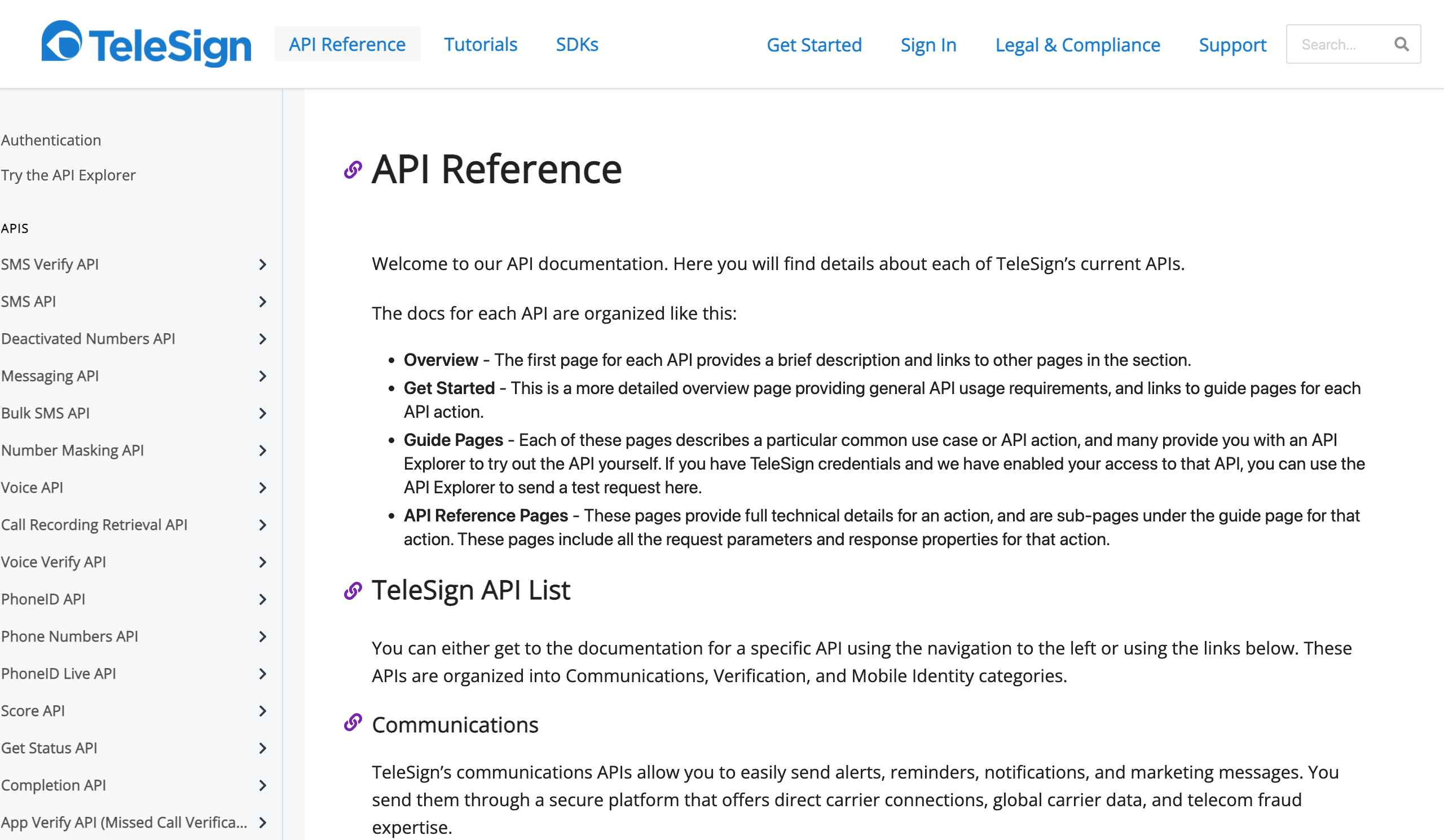Expand Voice API chevron
1444x840 pixels.
(262, 488)
